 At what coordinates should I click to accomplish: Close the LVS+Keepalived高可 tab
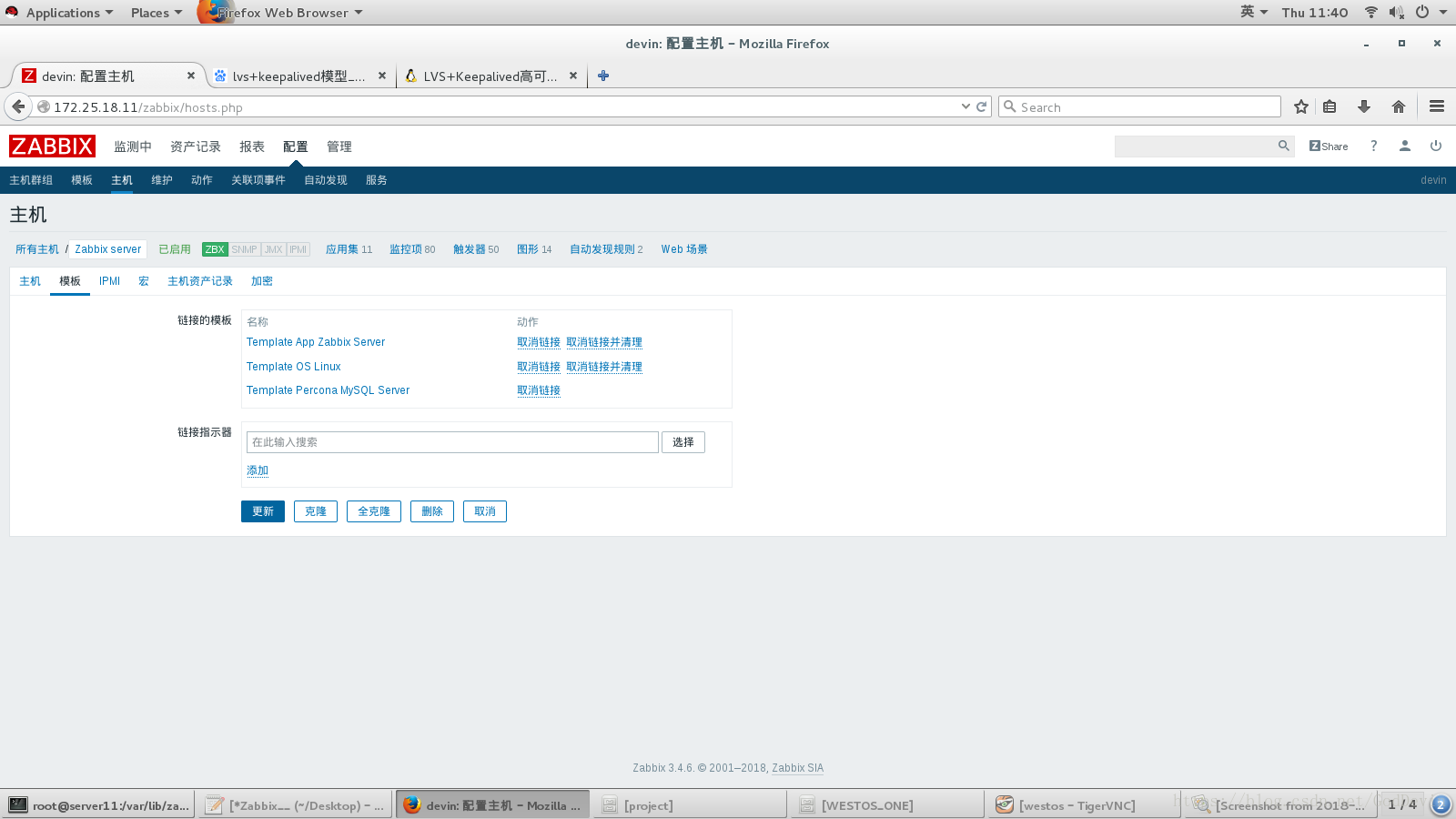pyautogui.click(x=573, y=76)
